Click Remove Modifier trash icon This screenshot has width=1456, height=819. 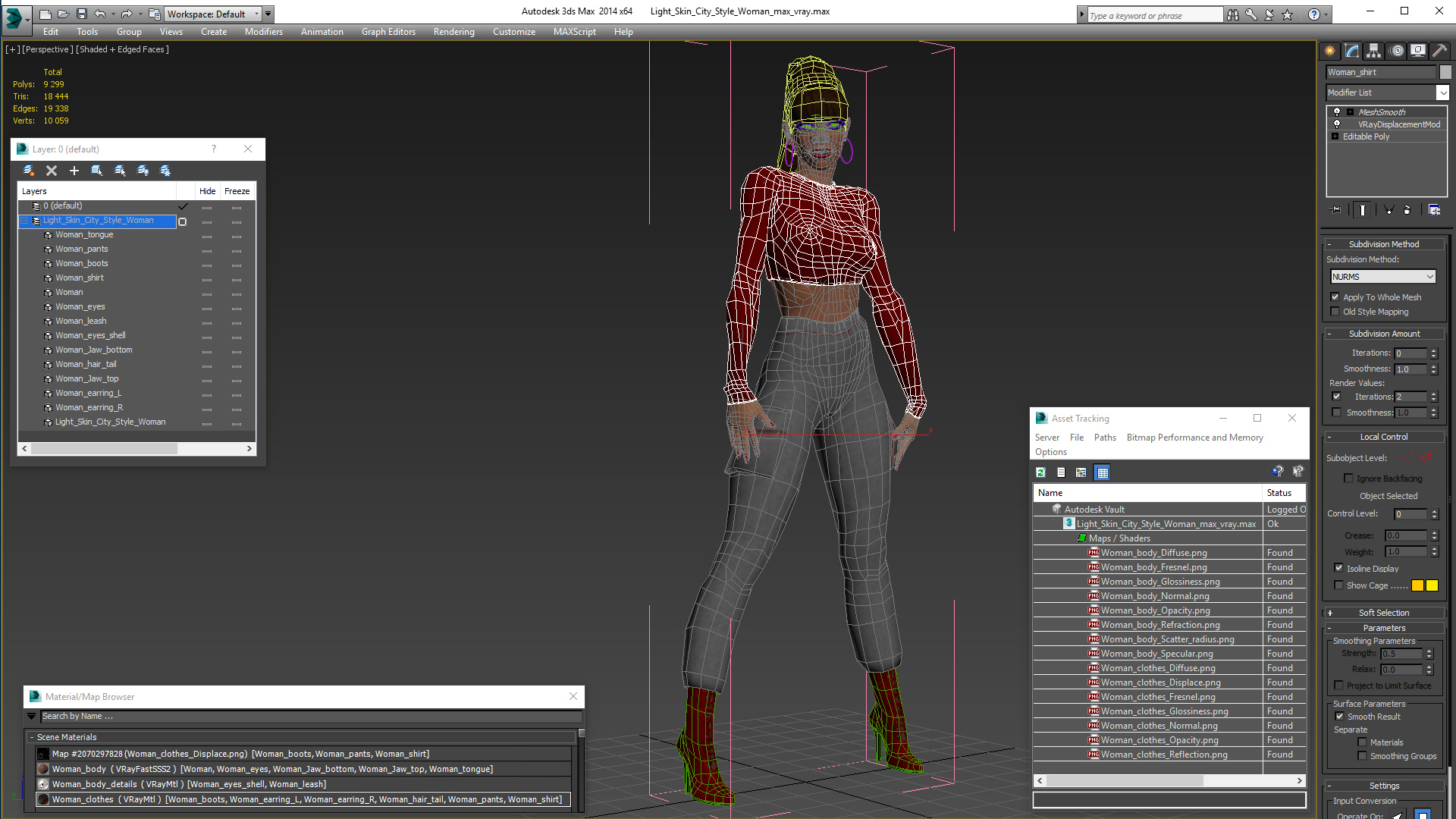(1407, 210)
